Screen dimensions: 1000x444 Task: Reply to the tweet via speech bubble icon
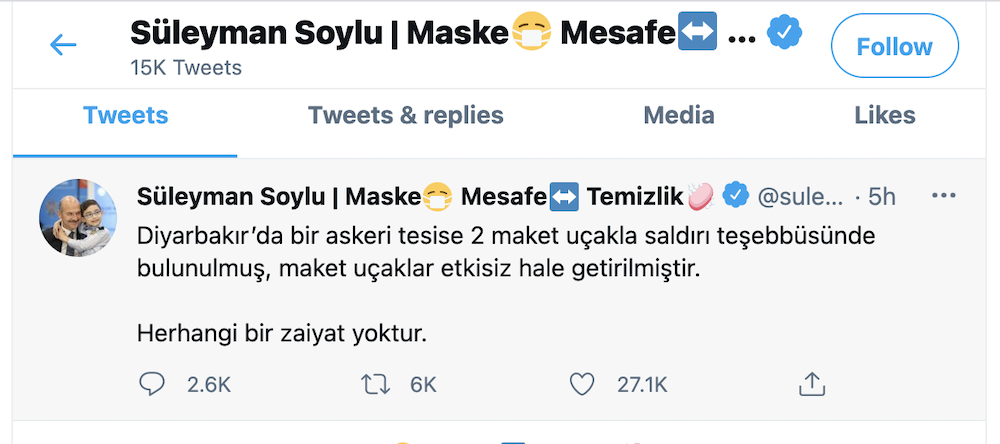click(x=152, y=382)
